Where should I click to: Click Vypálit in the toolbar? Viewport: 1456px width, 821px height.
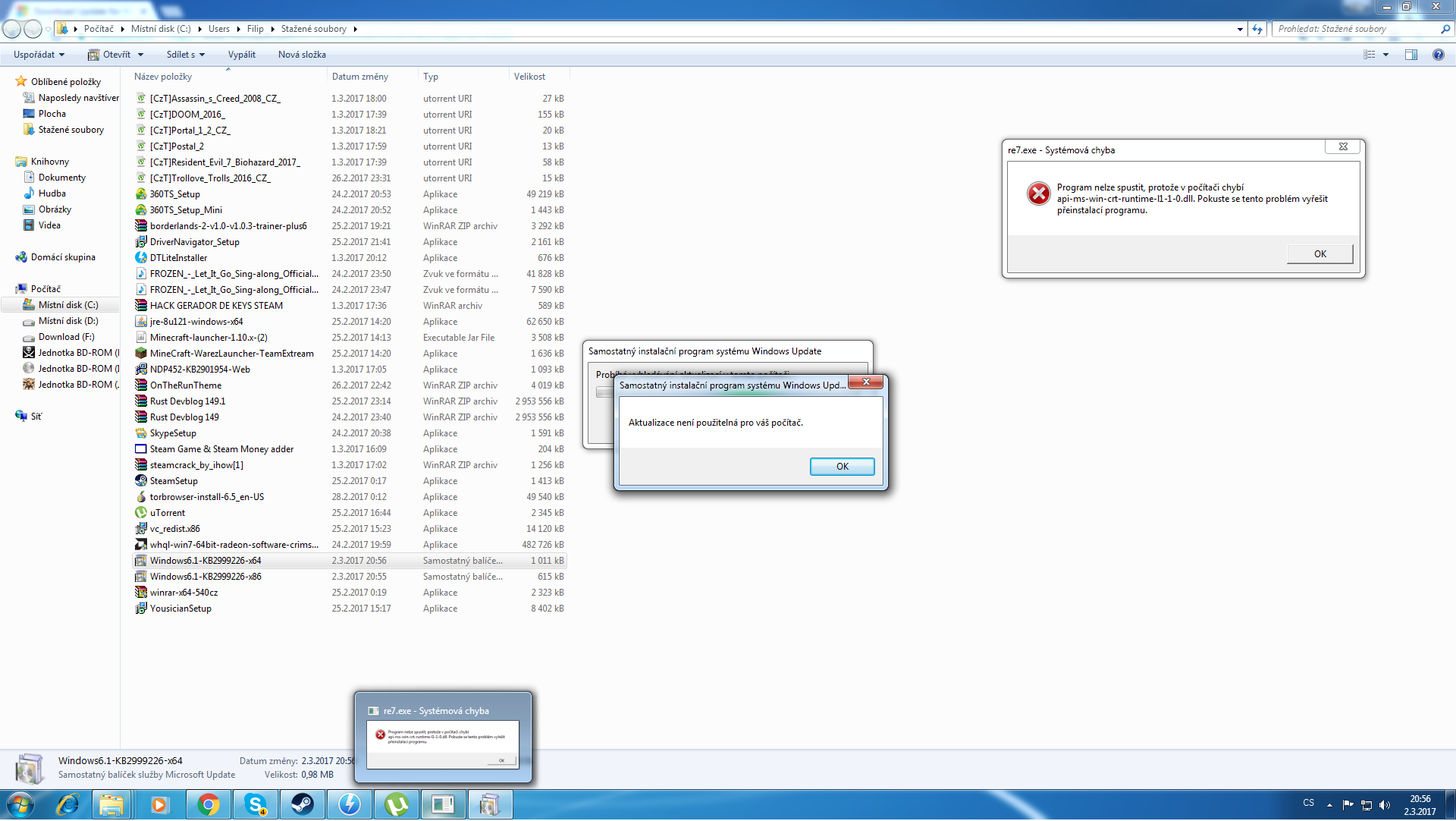click(x=242, y=55)
